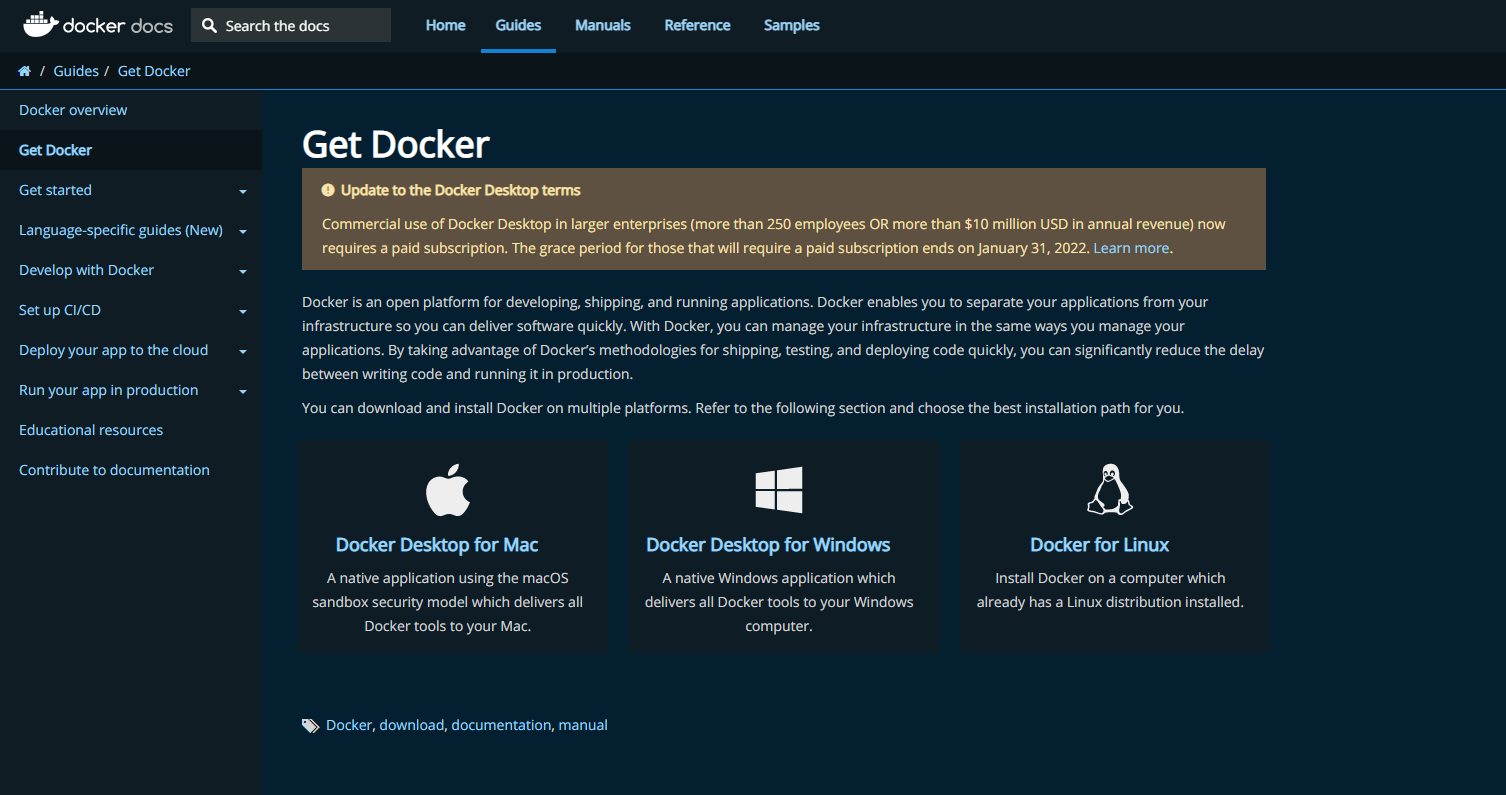Click the documentation keyword tag
The image size is (1506, 795).
pyautogui.click(x=501, y=725)
